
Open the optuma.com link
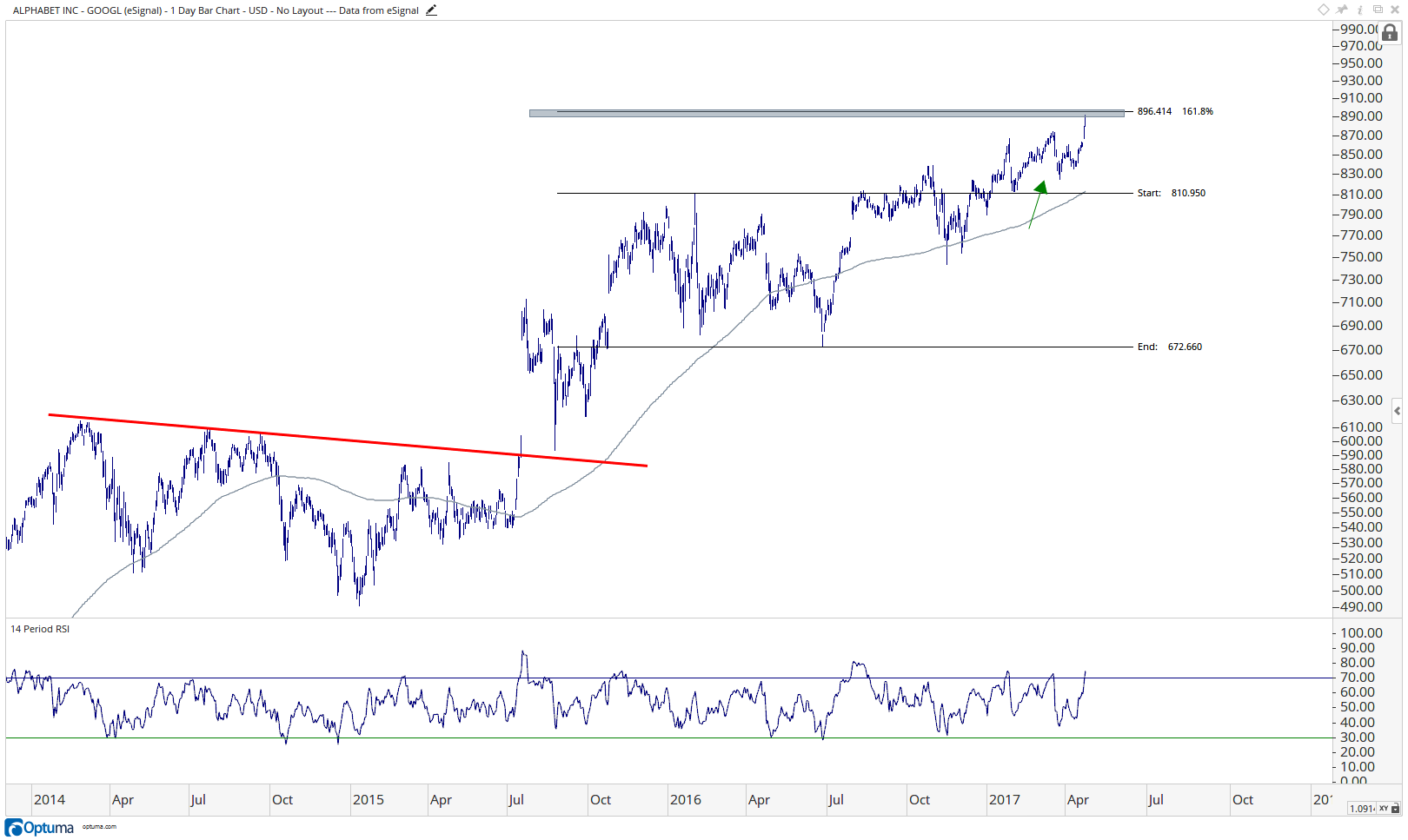click(x=99, y=827)
